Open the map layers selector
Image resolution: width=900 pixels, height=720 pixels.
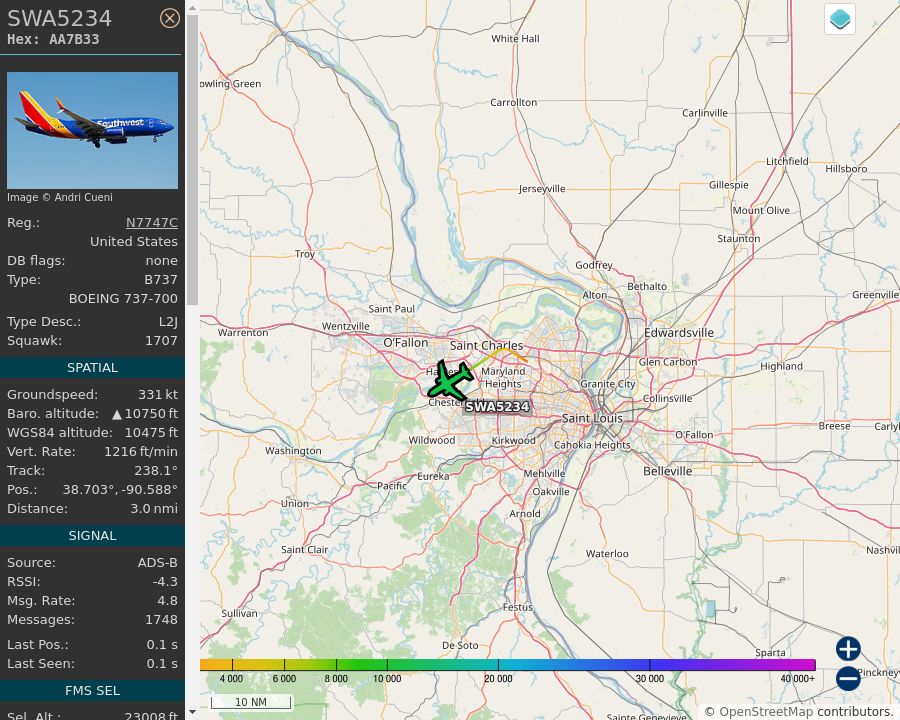pyautogui.click(x=839, y=18)
